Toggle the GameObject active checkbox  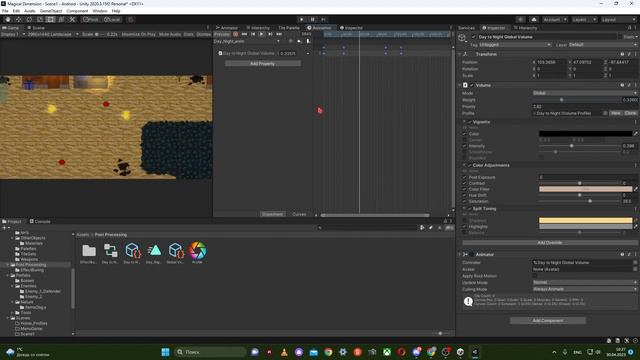click(473, 37)
